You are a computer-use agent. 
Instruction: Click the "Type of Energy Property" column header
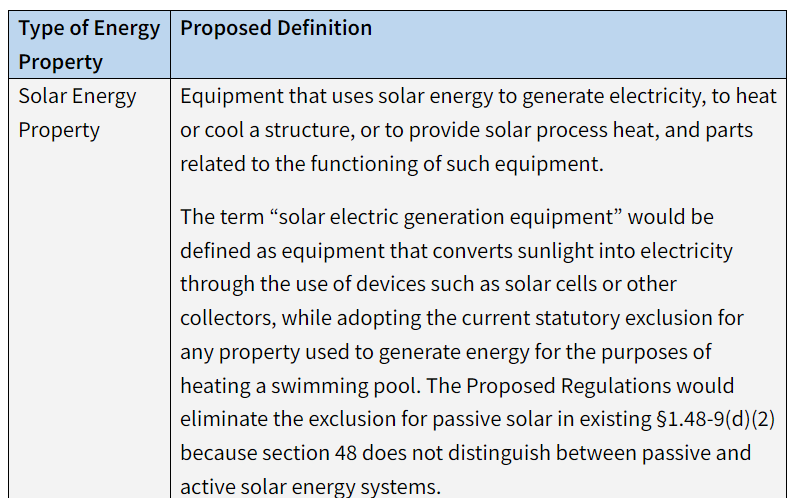tap(89, 44)
